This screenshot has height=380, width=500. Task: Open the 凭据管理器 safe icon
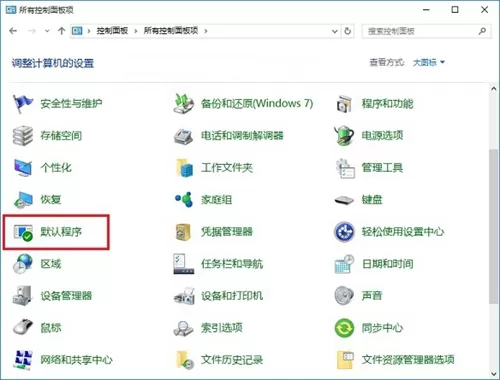coord(183,232)
